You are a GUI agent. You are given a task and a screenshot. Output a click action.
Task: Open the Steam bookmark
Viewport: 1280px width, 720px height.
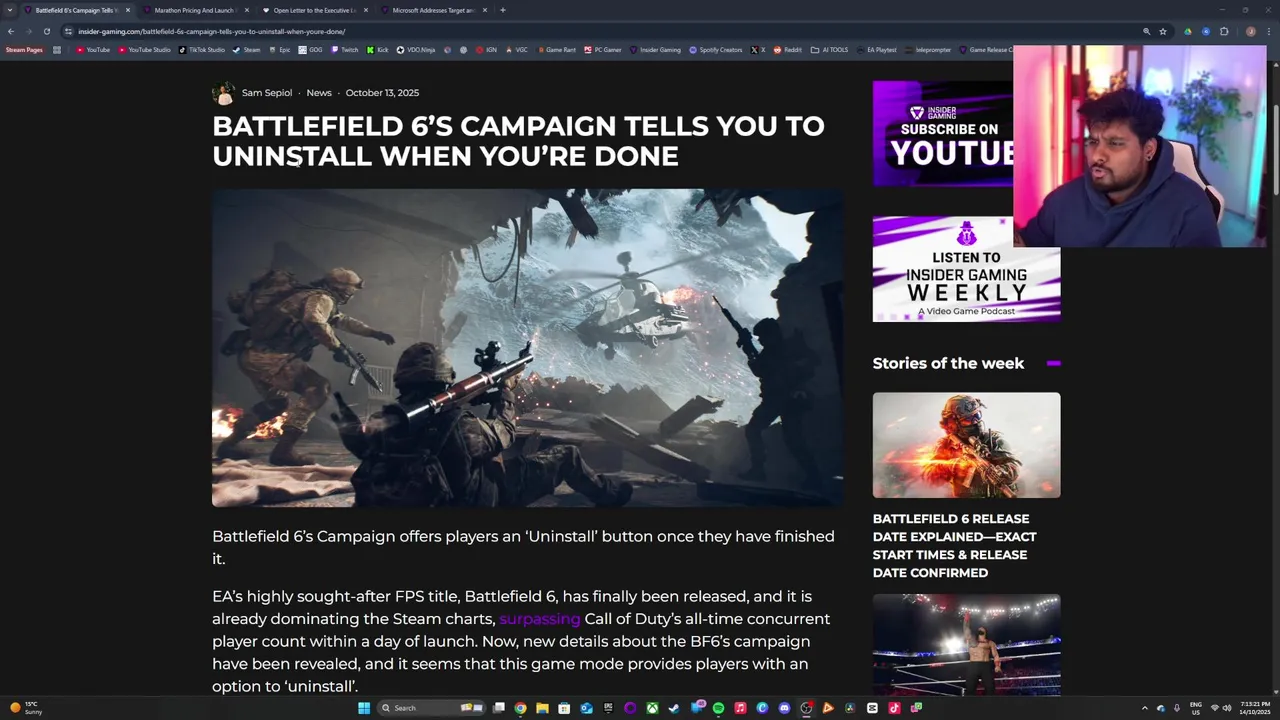pyautogui.click(x=246, y=49)
